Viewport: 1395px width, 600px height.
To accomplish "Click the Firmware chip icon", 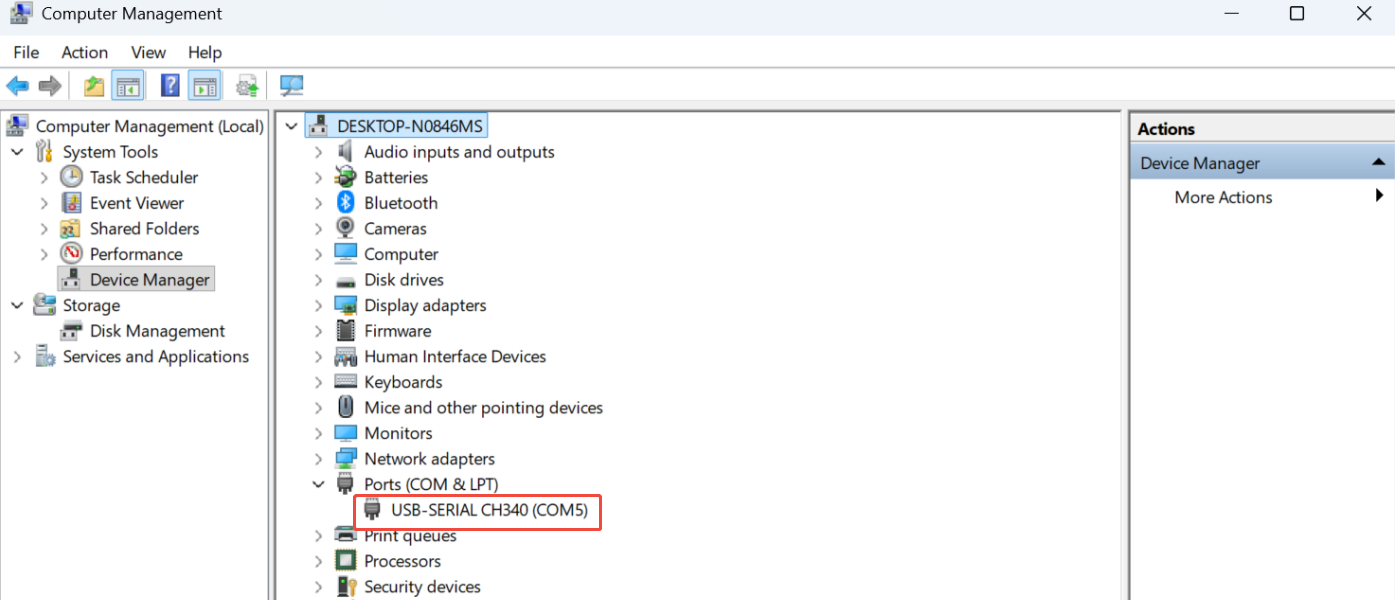I will click(346, 331).
